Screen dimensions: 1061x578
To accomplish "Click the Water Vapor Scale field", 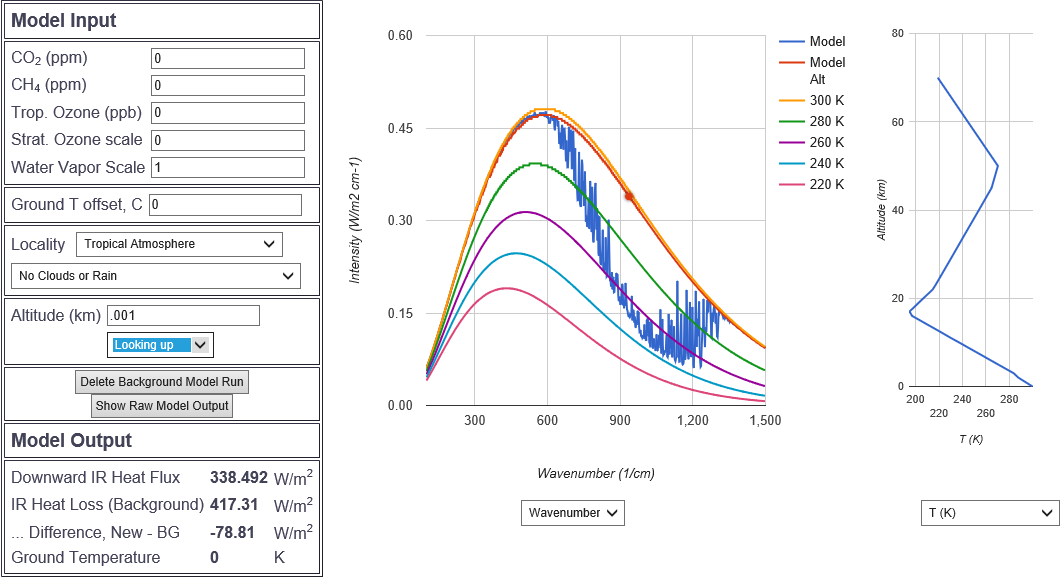I will (x=227, y=168).
